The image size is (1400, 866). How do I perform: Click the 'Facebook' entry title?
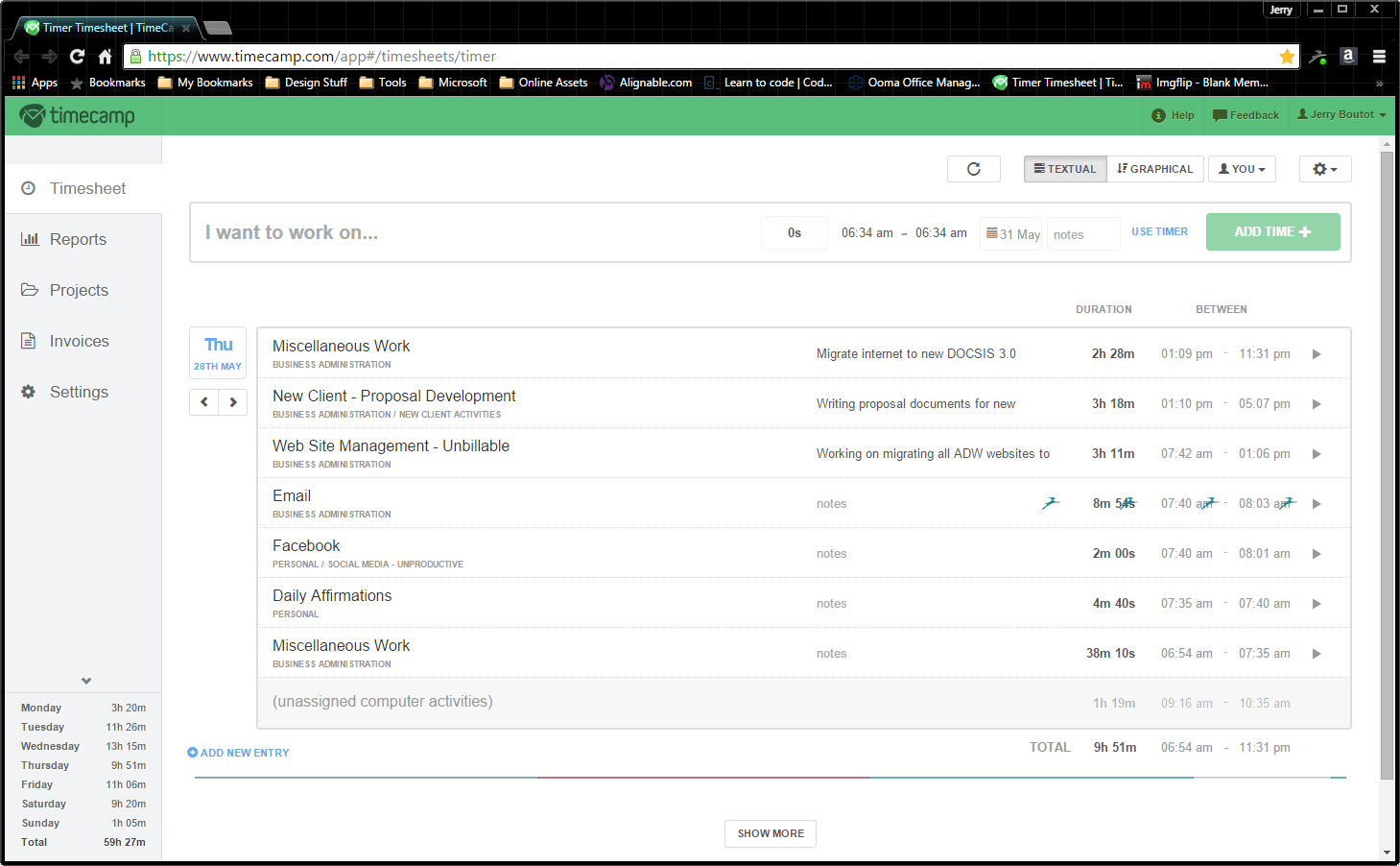(x=306, y=545)
